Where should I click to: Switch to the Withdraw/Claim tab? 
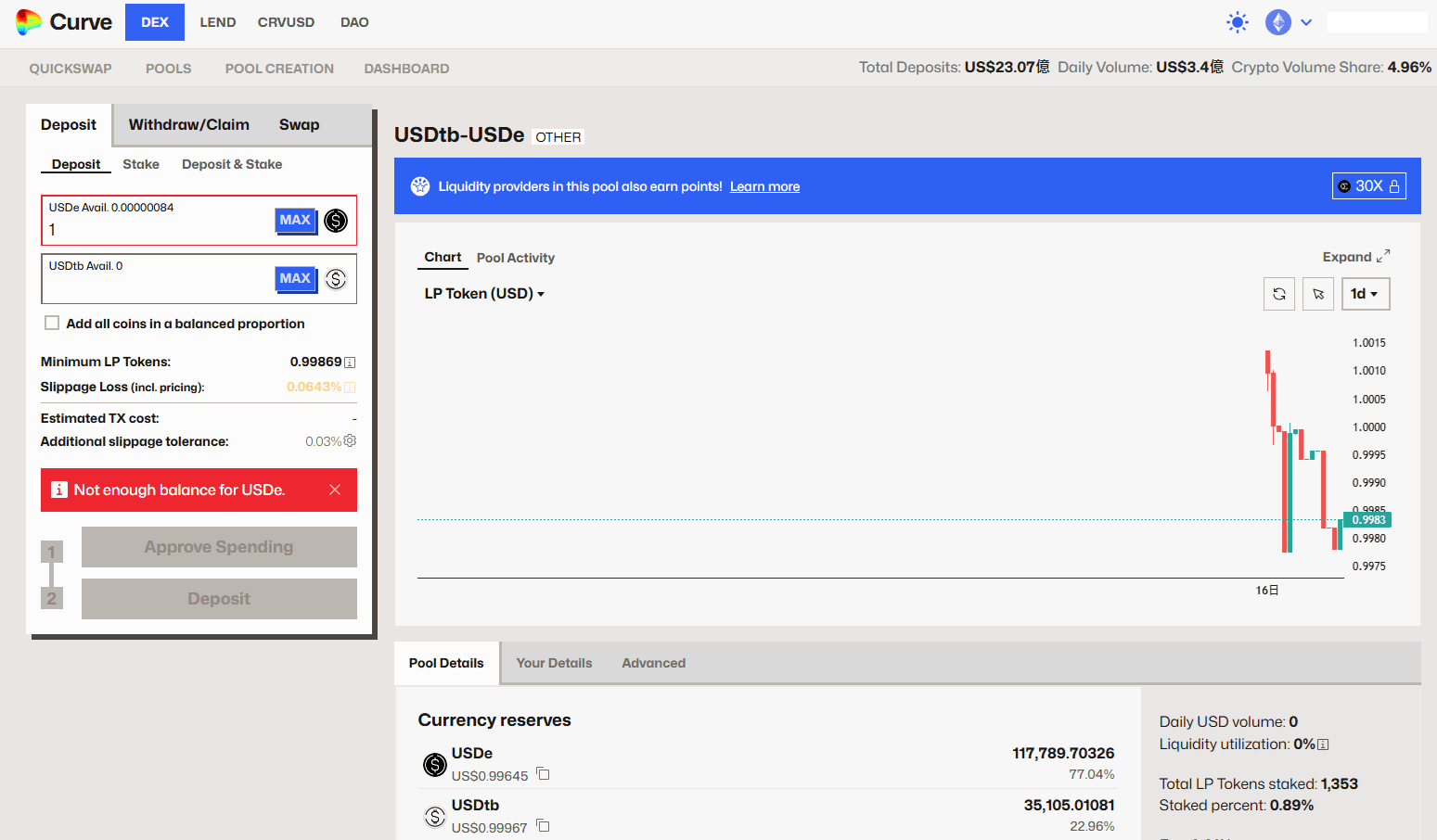tap(189, 125)
